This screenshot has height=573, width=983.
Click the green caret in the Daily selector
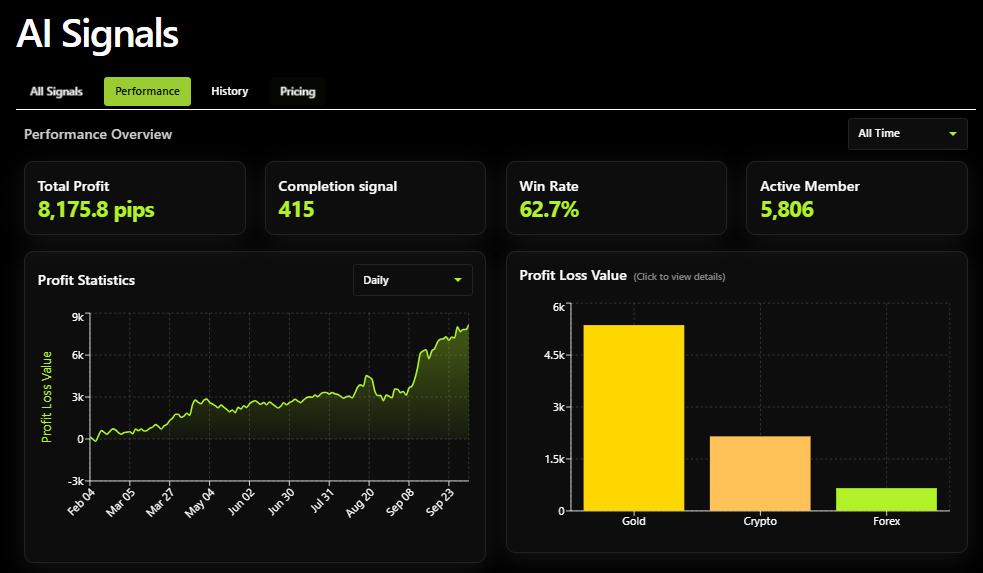(458, 280)
